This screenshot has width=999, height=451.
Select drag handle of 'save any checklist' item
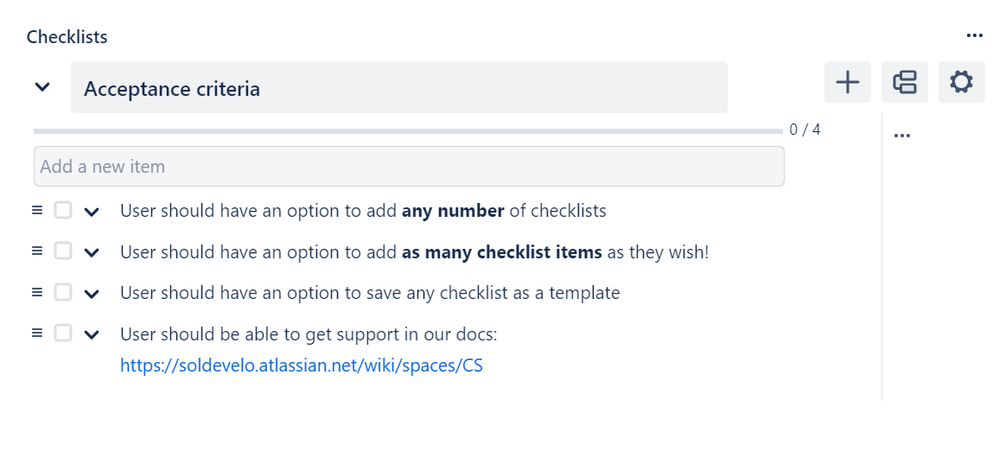click(37, 292)
